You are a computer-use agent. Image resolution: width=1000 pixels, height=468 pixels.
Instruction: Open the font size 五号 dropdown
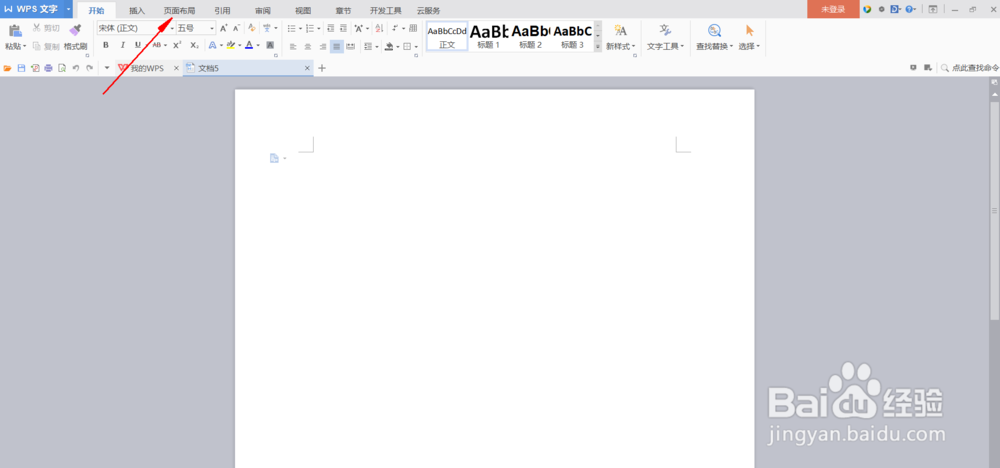click(212, 28)
